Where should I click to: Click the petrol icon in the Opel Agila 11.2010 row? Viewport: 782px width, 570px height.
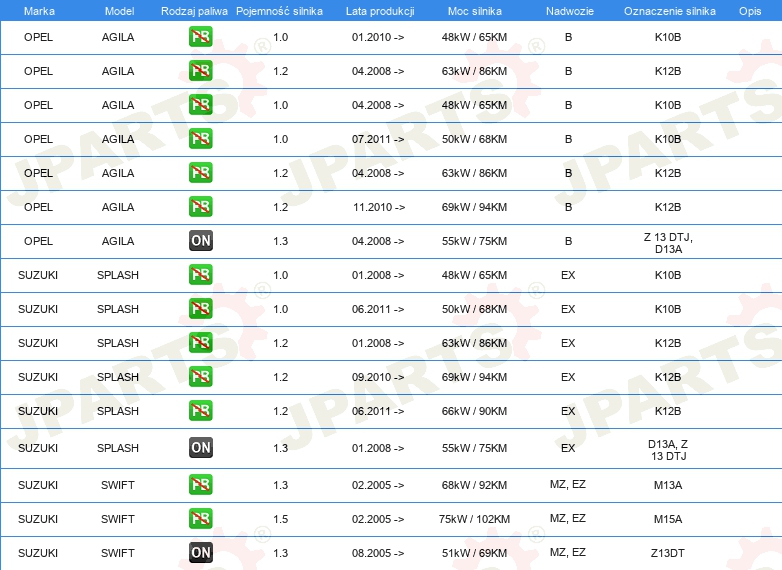pyautogui.click(x=200, y=206)
